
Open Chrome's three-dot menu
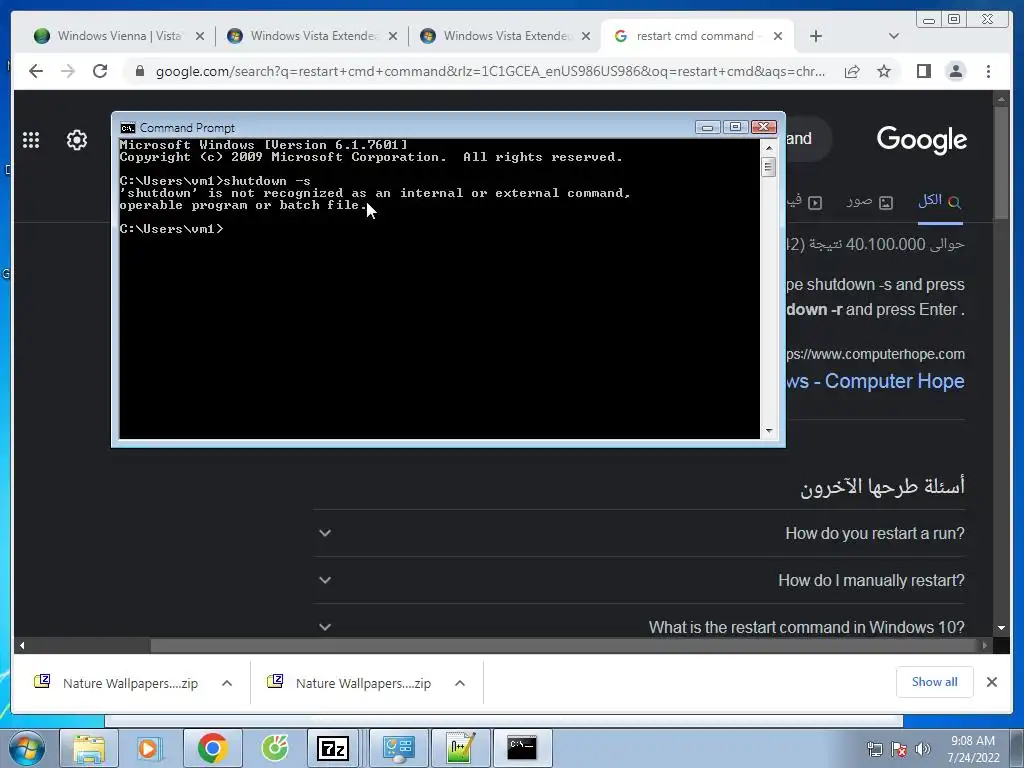[x=988, y=71]
